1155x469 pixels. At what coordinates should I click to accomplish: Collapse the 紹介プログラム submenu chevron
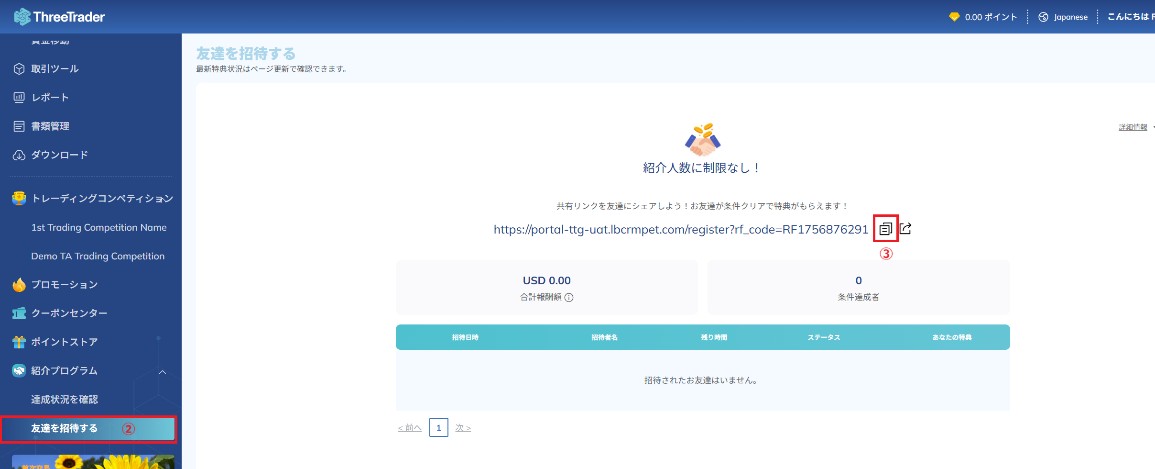(163, 372)
